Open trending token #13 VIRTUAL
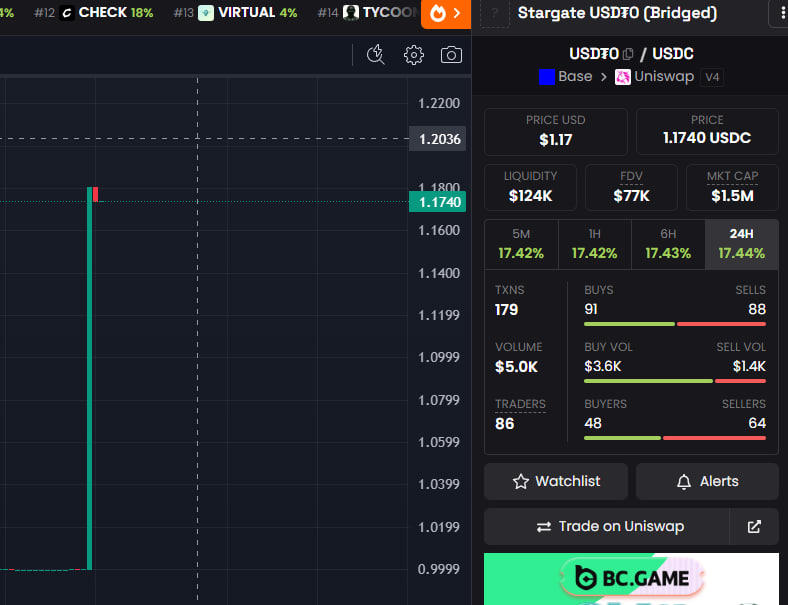 235,13
